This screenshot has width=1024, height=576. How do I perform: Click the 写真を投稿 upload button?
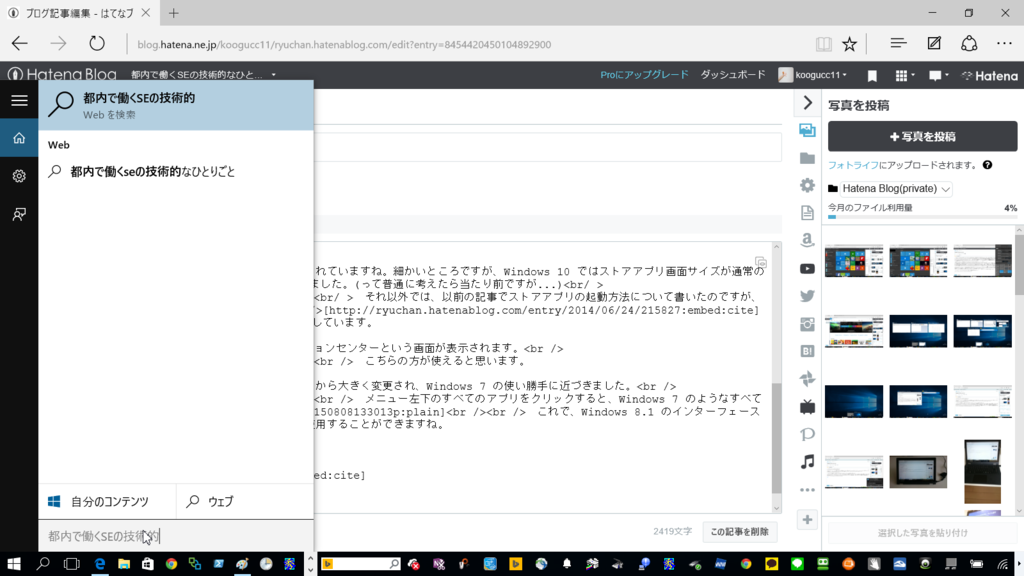(920, 136)
